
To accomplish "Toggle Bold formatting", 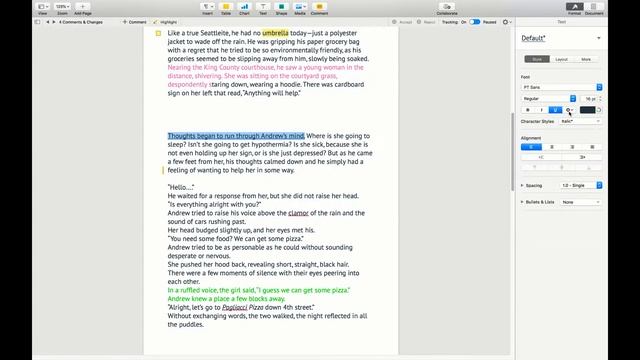I will tap(528, 110).
